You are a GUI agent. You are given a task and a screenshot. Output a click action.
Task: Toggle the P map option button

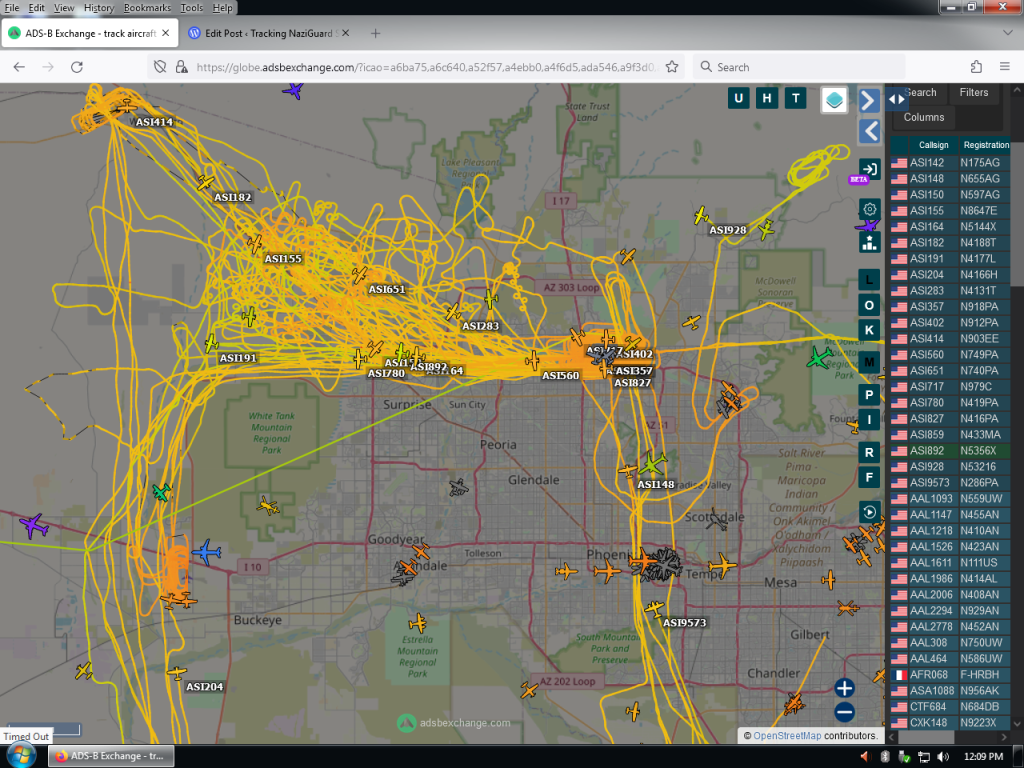(869, 394)
